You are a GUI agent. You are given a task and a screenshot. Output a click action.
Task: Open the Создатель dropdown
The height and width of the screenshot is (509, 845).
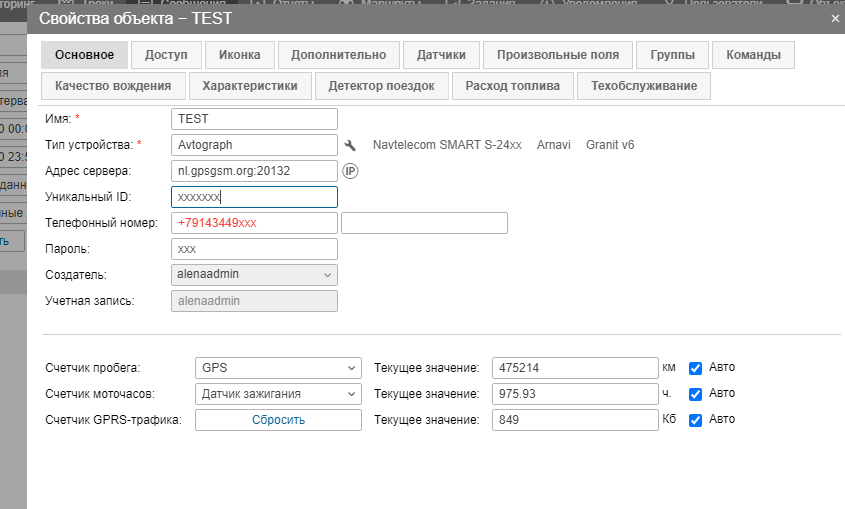[254, 274]
